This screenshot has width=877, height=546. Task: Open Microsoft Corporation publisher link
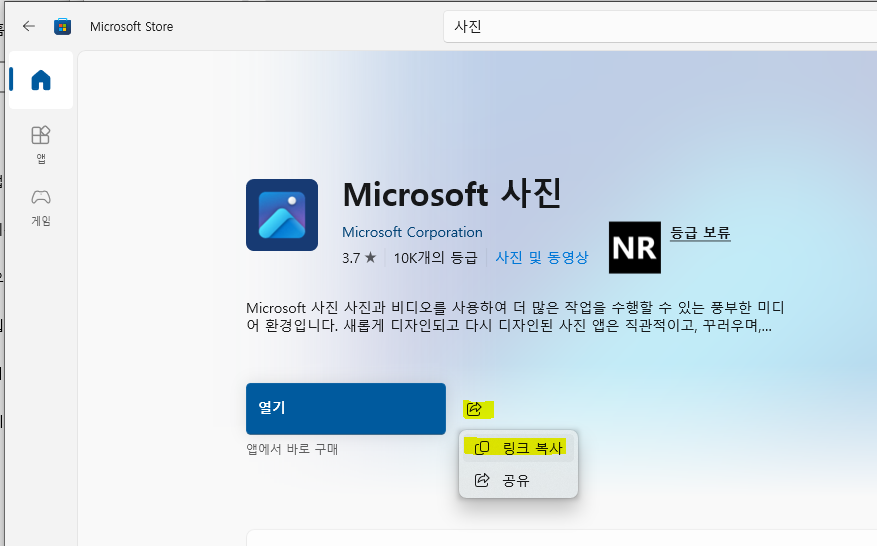coord(412,232)
